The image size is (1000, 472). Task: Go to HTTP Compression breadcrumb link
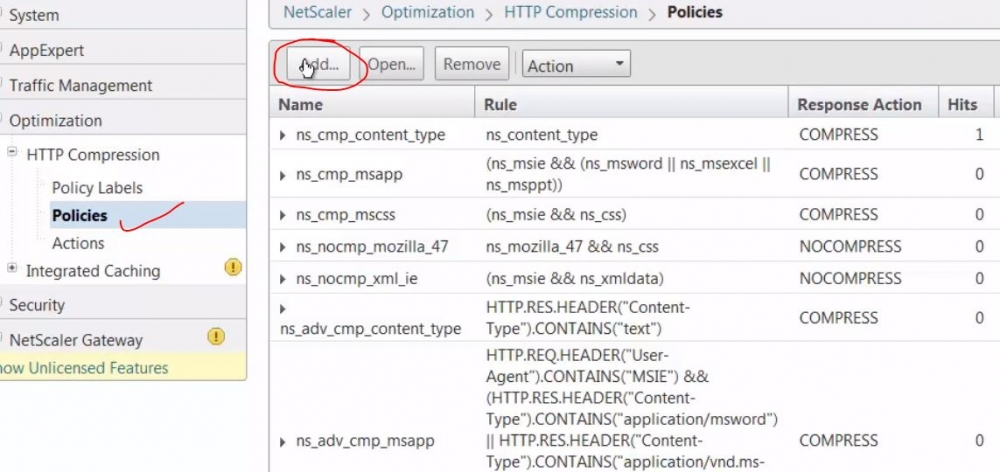(x=571, y=12)
